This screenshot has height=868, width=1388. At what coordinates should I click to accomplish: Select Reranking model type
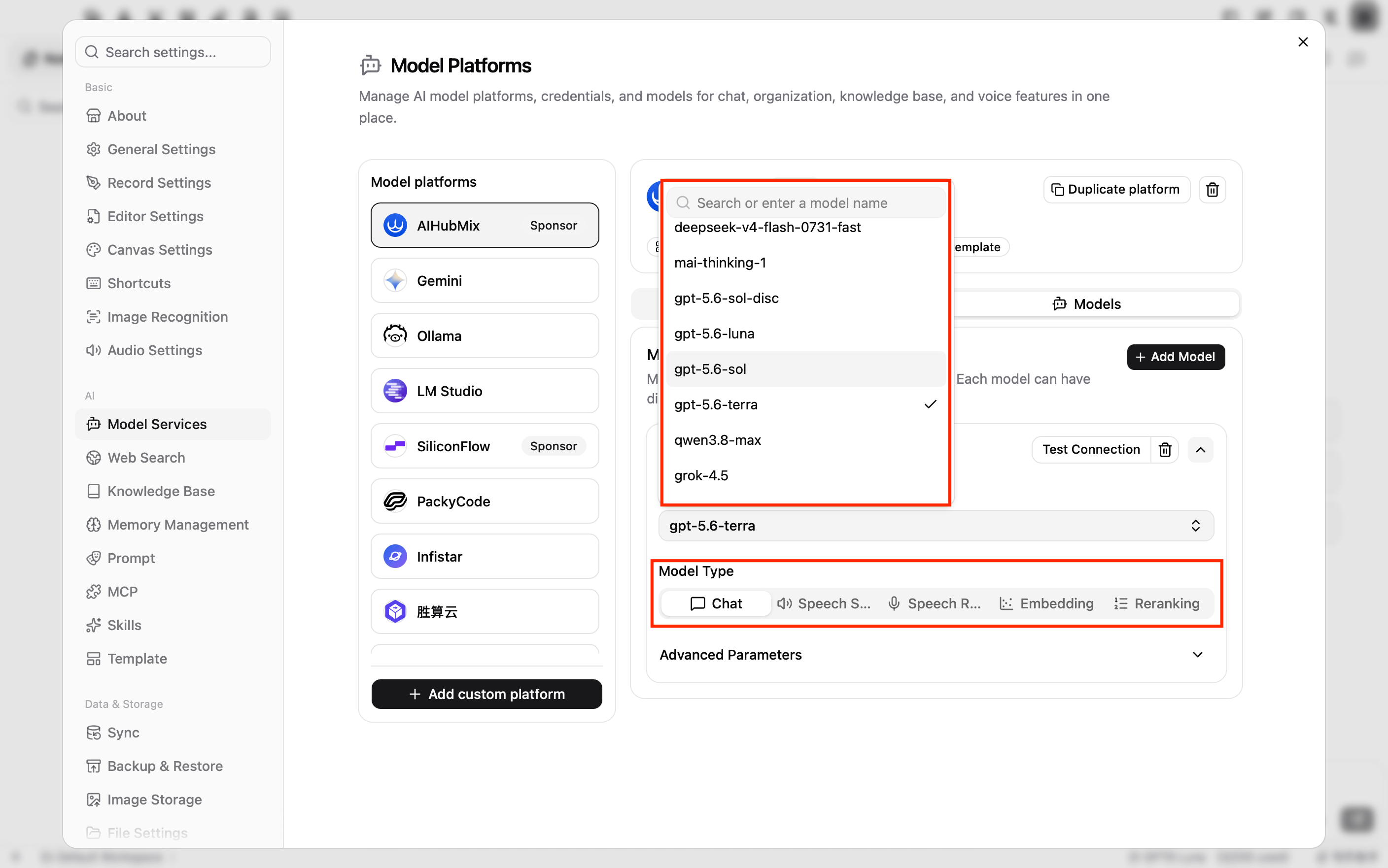click(x=1156, y=603)
